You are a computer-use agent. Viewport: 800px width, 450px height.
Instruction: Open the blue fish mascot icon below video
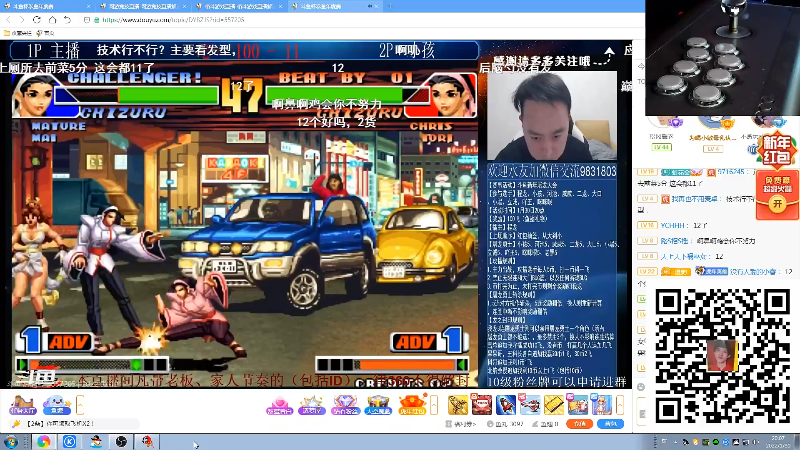[x=57, y=405]
